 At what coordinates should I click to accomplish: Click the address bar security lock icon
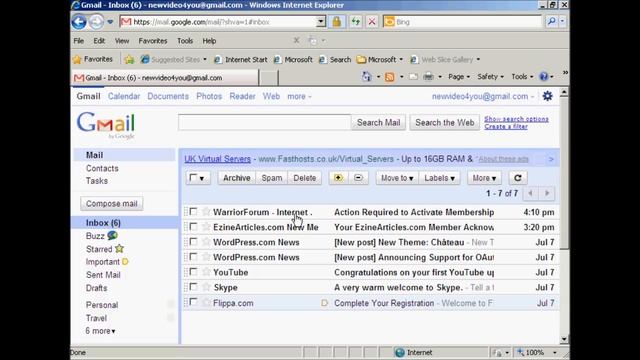point(337,22)
